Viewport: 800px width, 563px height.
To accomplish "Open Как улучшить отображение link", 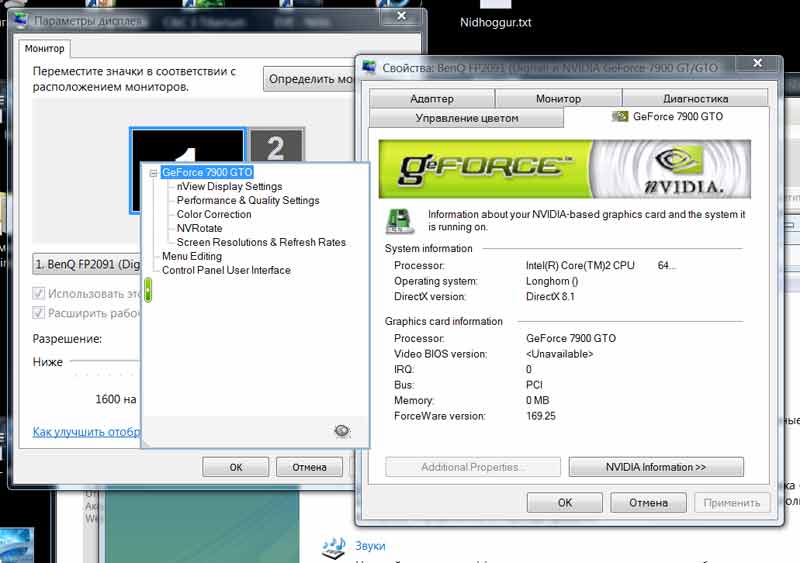I will click(86, 432).
